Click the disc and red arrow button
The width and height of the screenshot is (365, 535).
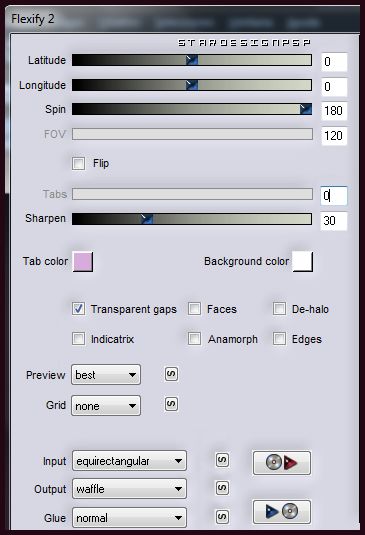pos(282,463)
